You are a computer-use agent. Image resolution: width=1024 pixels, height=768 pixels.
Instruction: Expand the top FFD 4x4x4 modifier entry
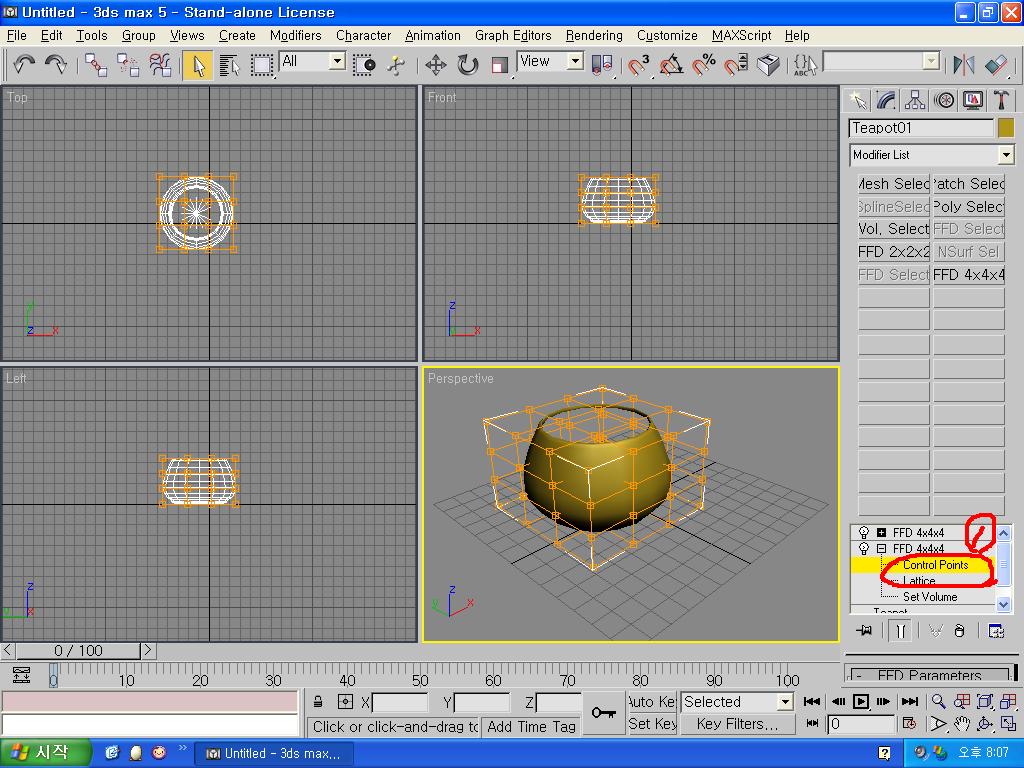coord(881,532)
